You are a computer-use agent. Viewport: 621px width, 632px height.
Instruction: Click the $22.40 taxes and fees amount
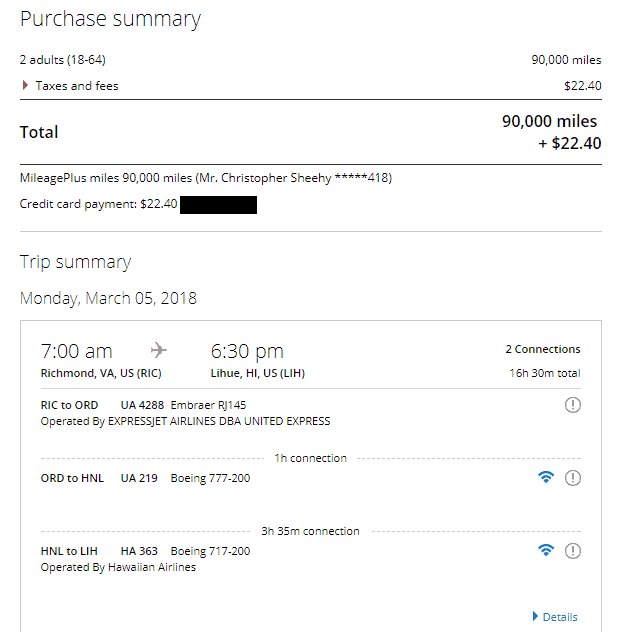click(583, 85)
